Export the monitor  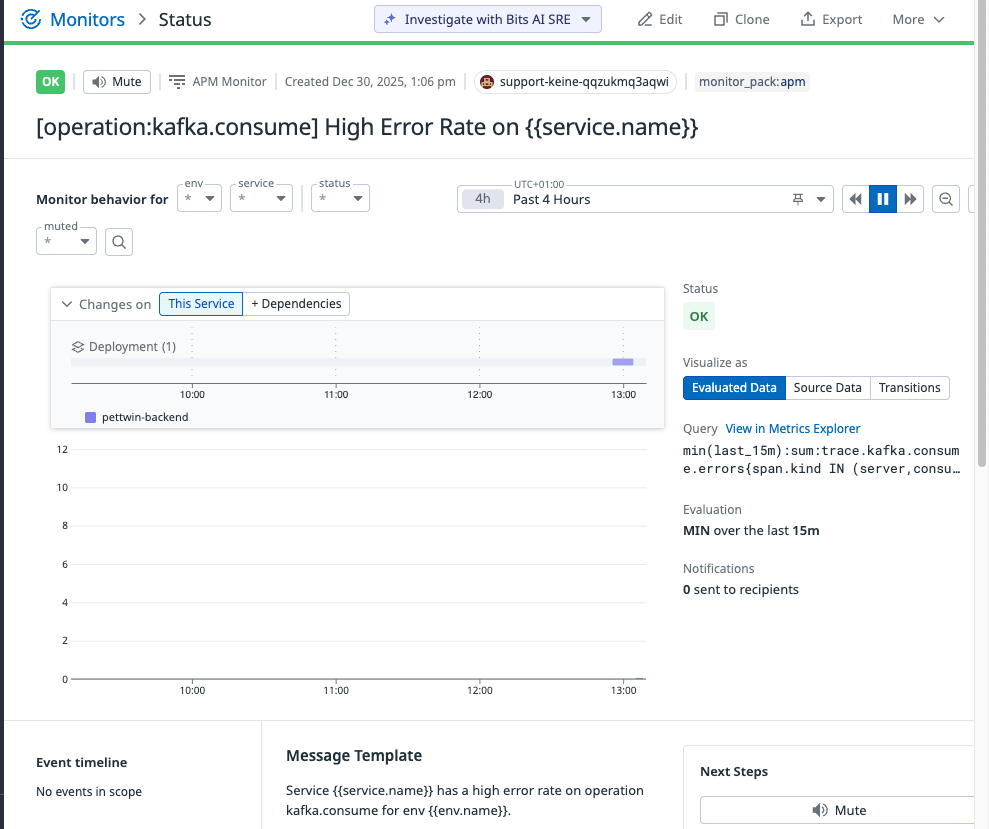click(x=831, y=20)
